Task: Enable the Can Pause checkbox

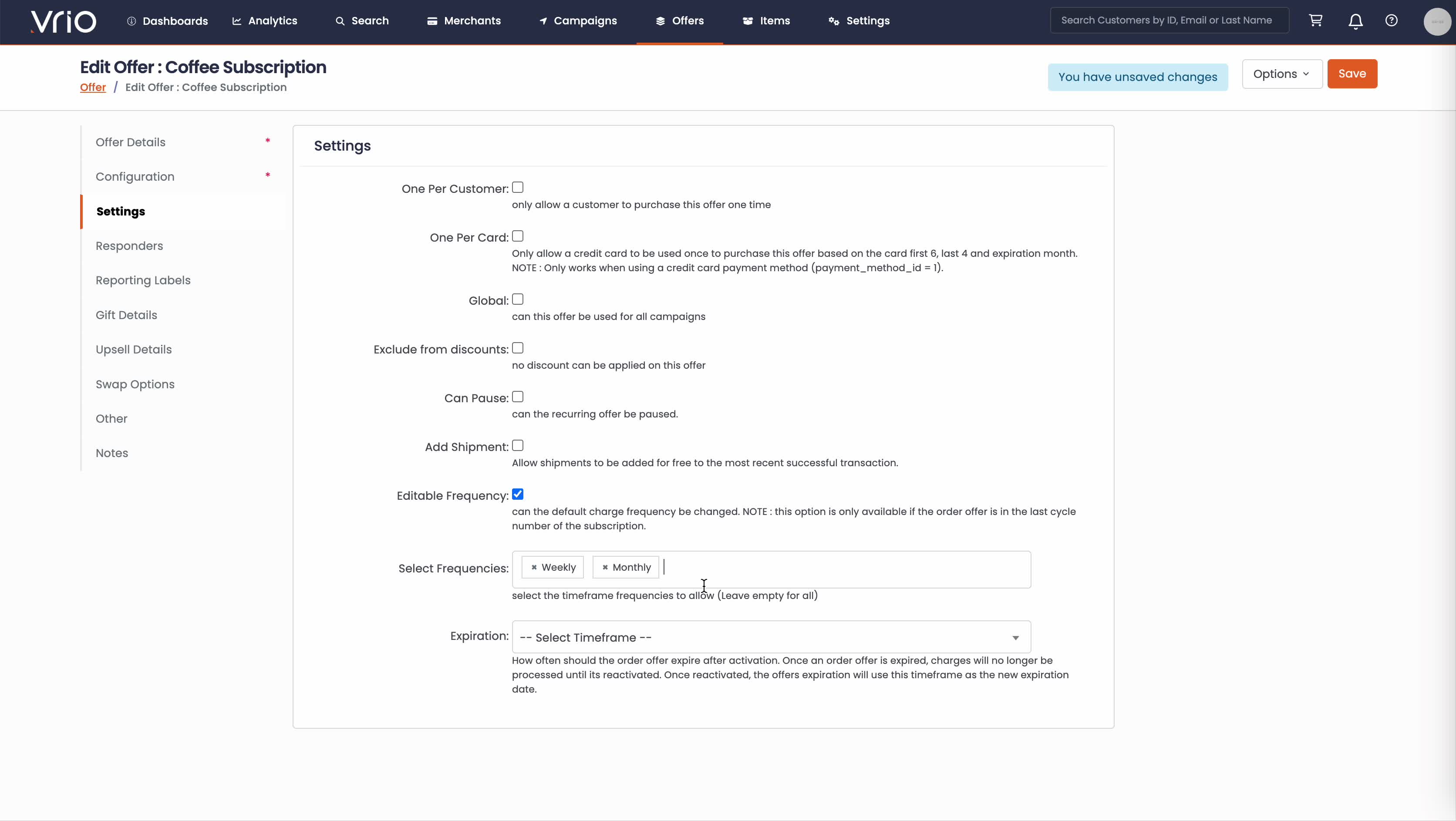Action: point(518,397)
